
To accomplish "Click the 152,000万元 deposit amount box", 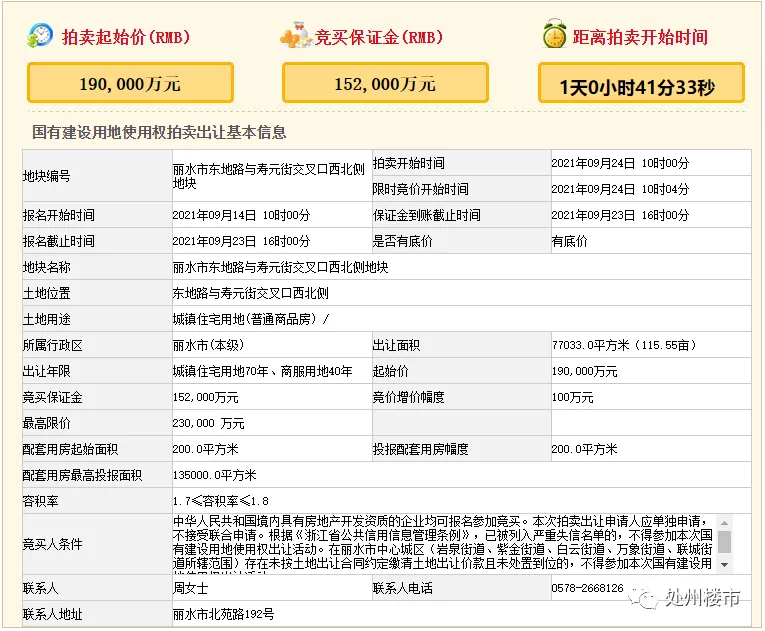I will coord(385,84).
